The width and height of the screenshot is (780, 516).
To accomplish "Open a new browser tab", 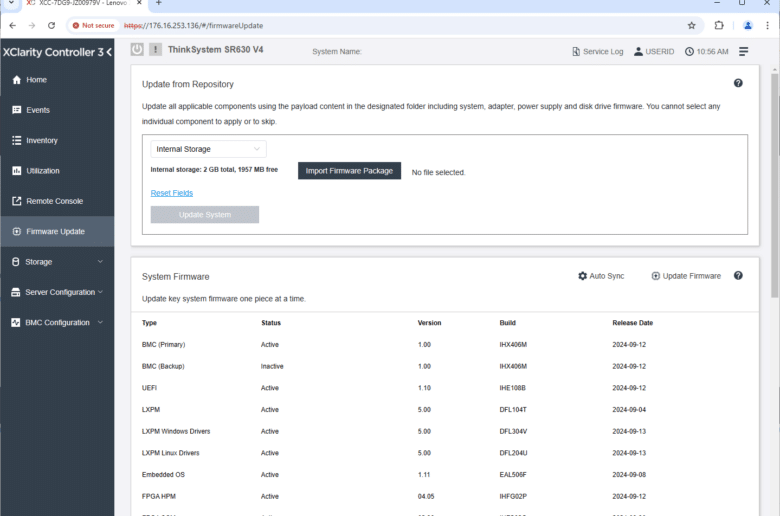I will [158, 3].
